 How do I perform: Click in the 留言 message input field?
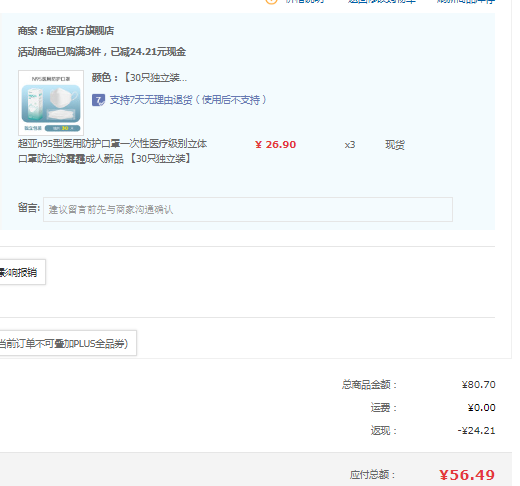pyautogui.click(x=248, y=209)
